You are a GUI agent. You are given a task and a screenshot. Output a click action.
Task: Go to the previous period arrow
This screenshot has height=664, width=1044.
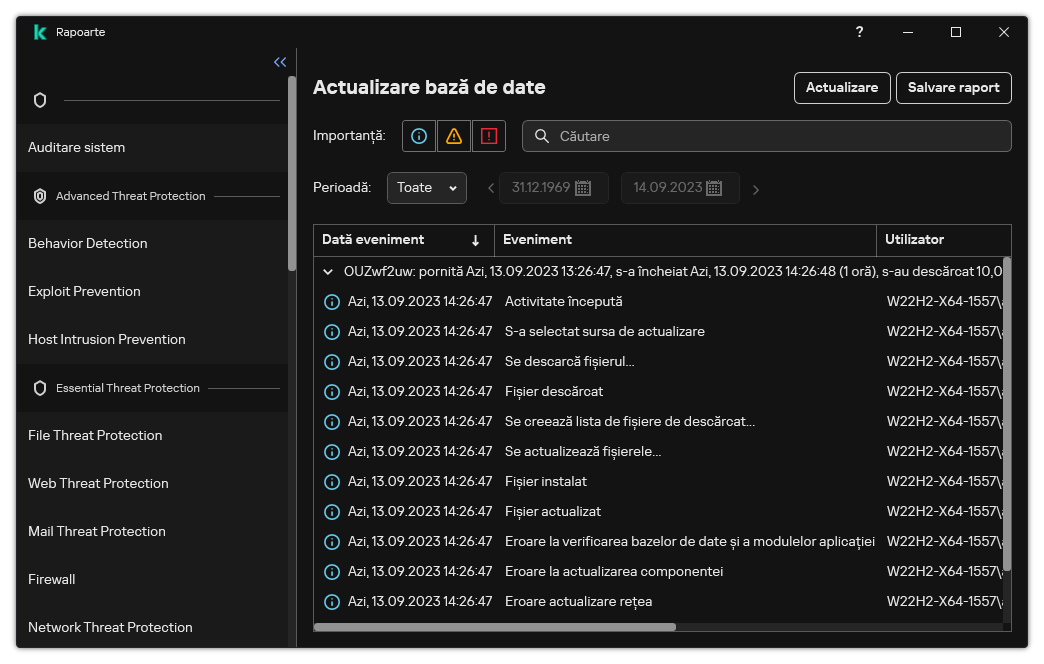point(491,189)
